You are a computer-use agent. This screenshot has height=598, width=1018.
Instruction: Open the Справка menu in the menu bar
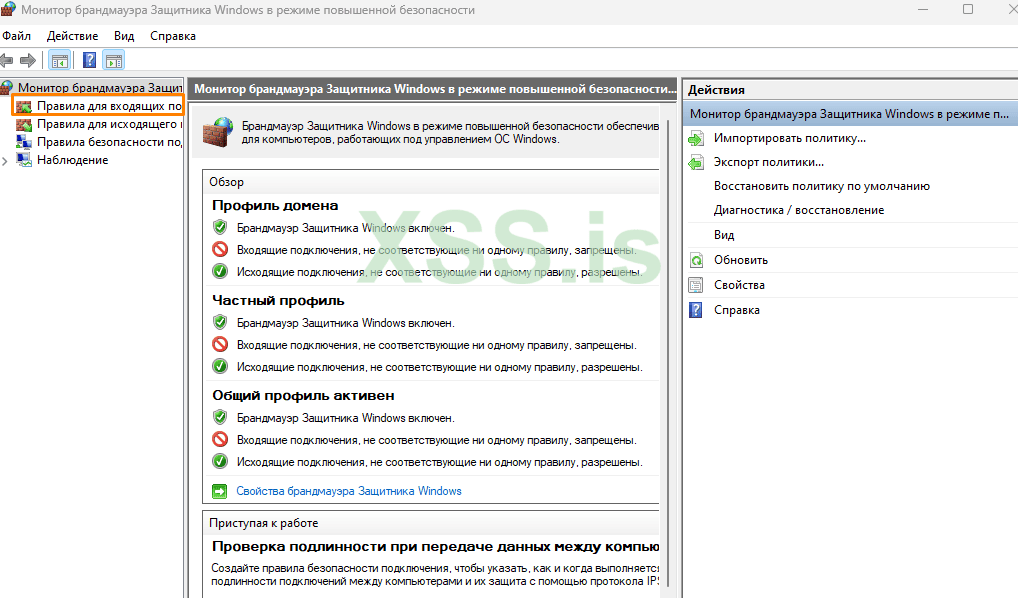pos(173,36)
